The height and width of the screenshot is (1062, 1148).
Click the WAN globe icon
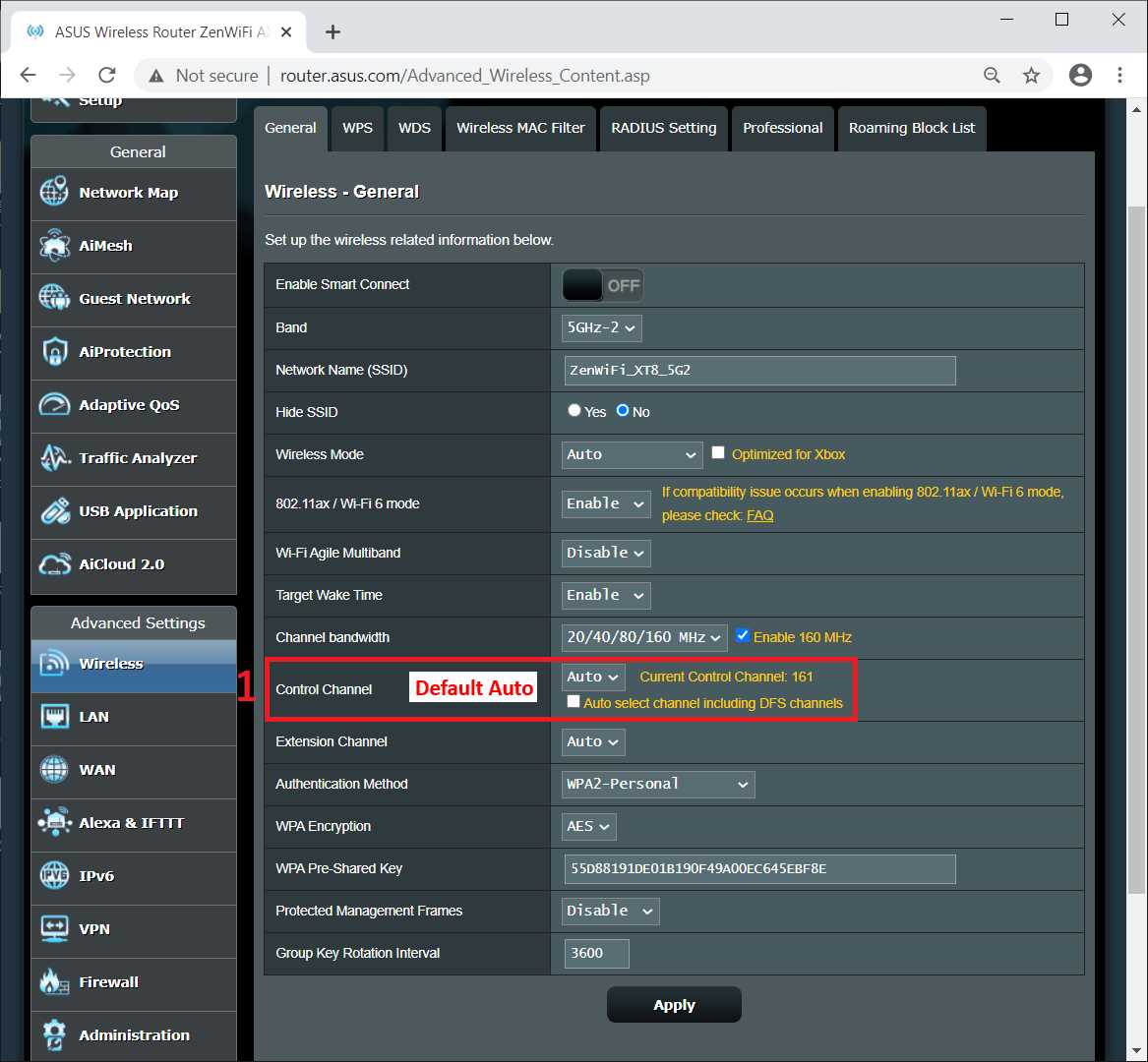click(x=54, y=769)
